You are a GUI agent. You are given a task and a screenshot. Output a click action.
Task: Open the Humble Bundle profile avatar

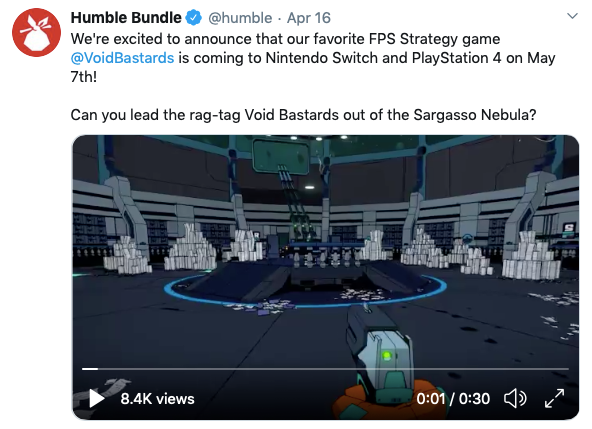tap(36, 32)
